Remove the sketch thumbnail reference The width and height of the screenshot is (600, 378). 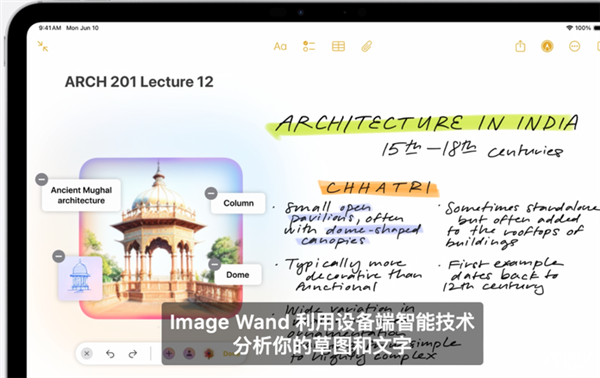tap(59, 256)
